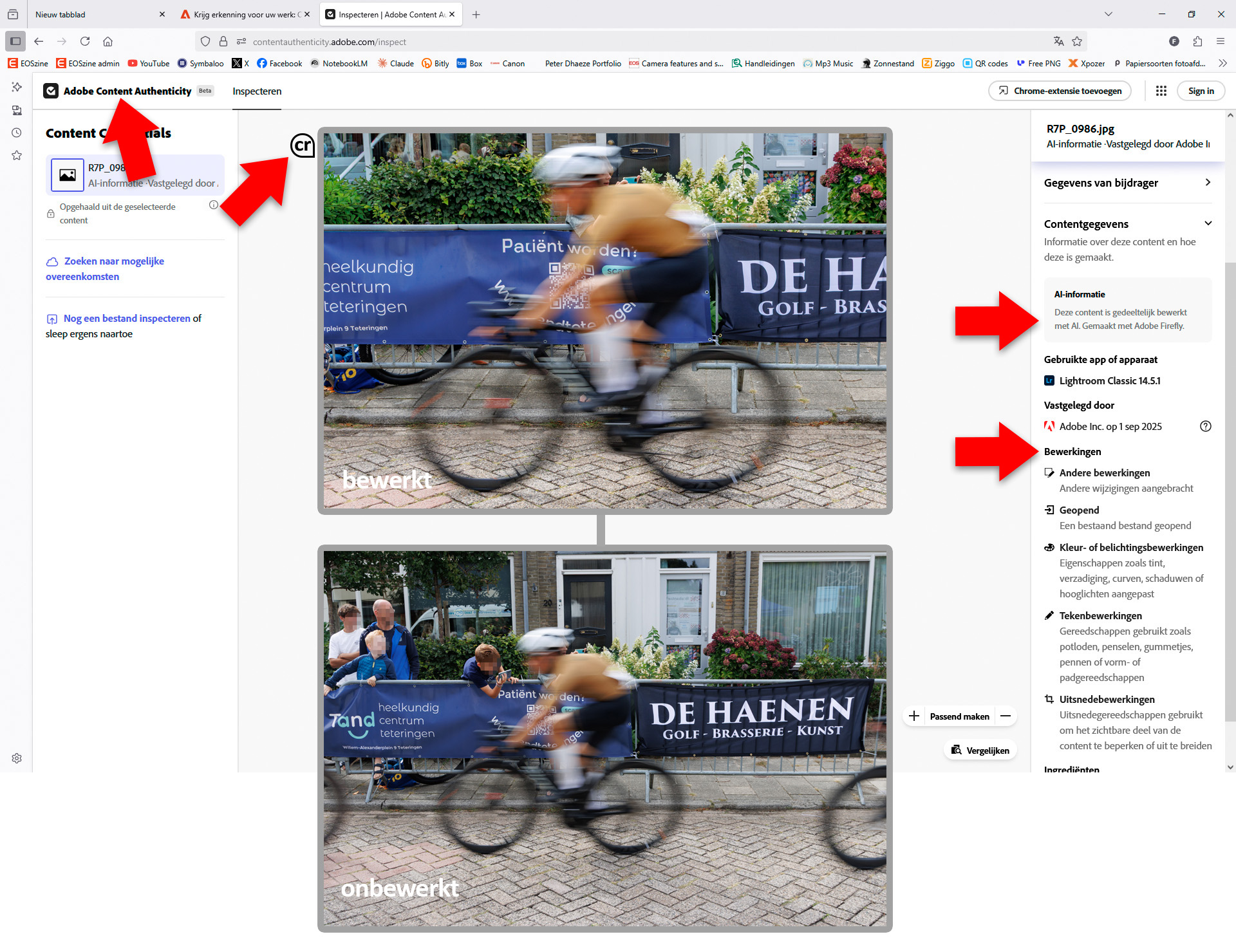Click the R7P_0986 image thumbnail in sidebar
Image resolution: width=1236 pixels, height=952 pixels.
pyautogui.click(x=67, y=174)
